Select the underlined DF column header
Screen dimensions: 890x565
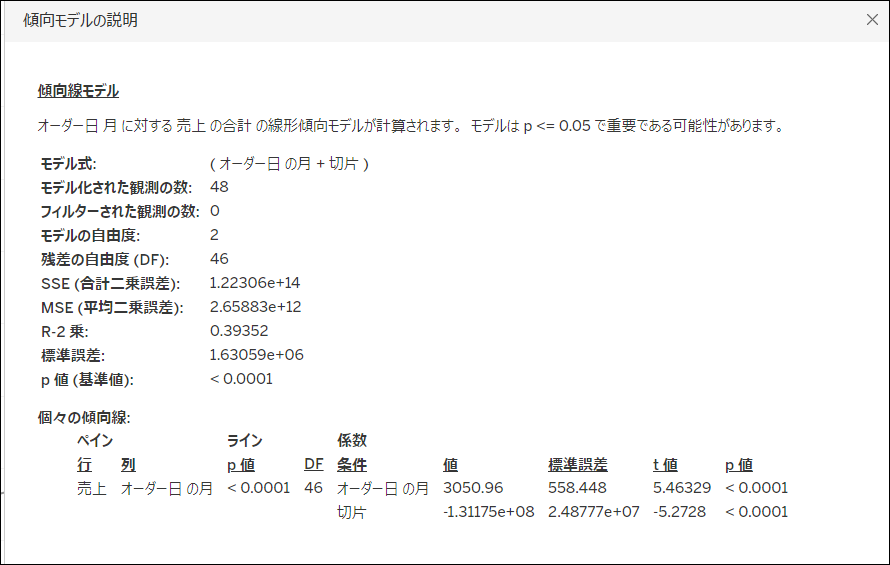click(x=314, y=465)
